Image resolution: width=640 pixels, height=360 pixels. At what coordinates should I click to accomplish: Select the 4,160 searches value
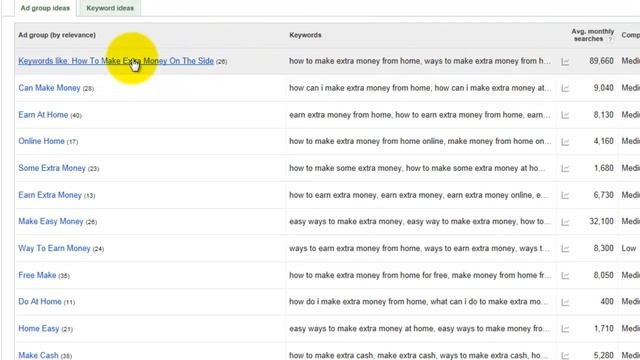603,141
